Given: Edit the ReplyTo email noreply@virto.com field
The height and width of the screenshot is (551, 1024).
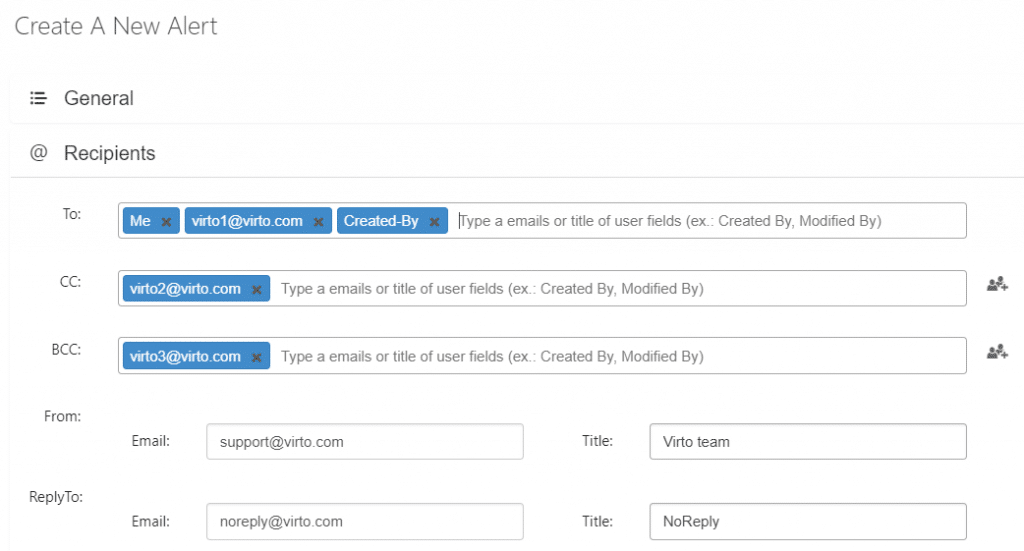Looking at the screenshot, I should pos(365,521).
